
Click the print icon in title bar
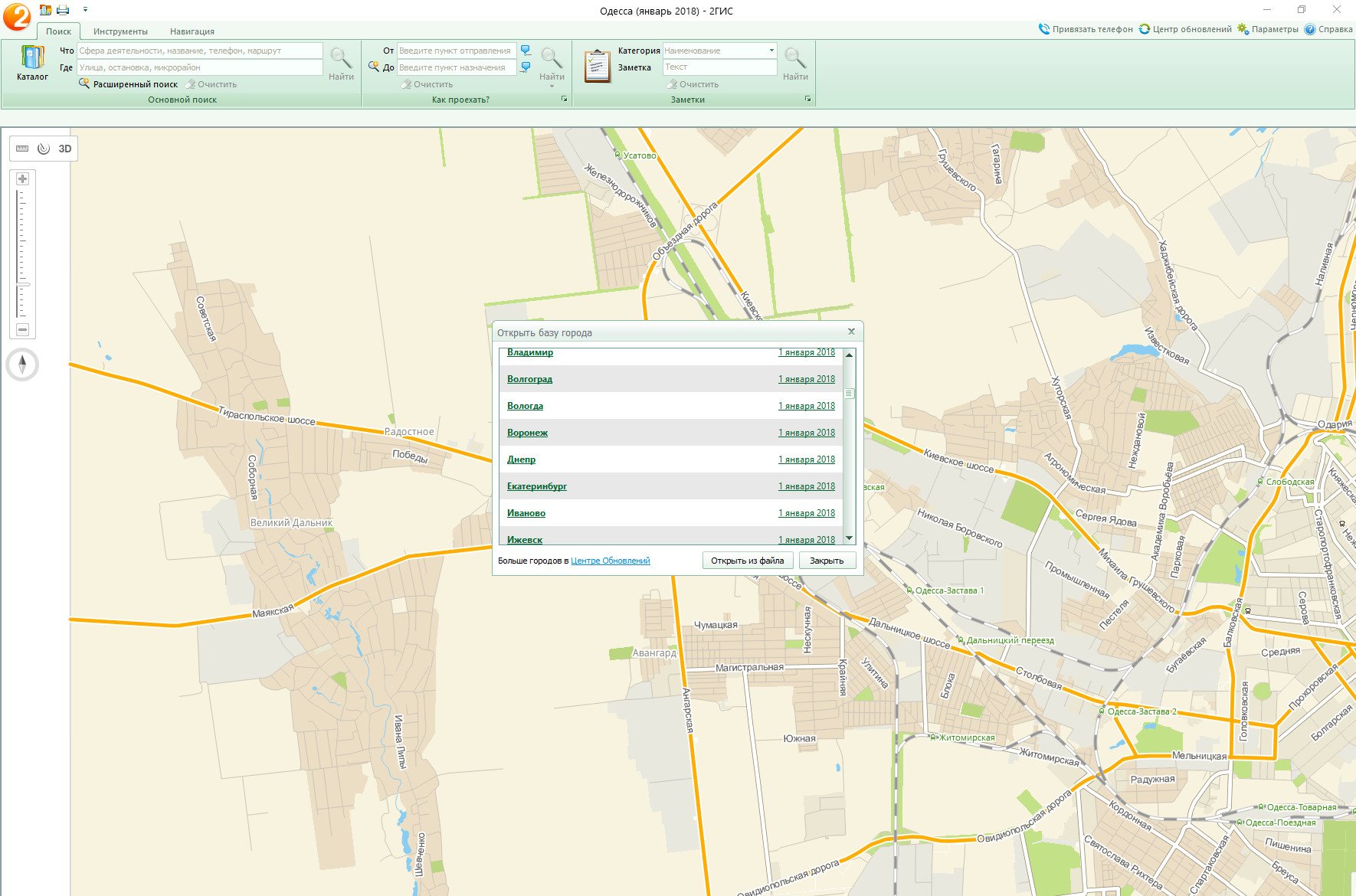[x=63, y=10]
